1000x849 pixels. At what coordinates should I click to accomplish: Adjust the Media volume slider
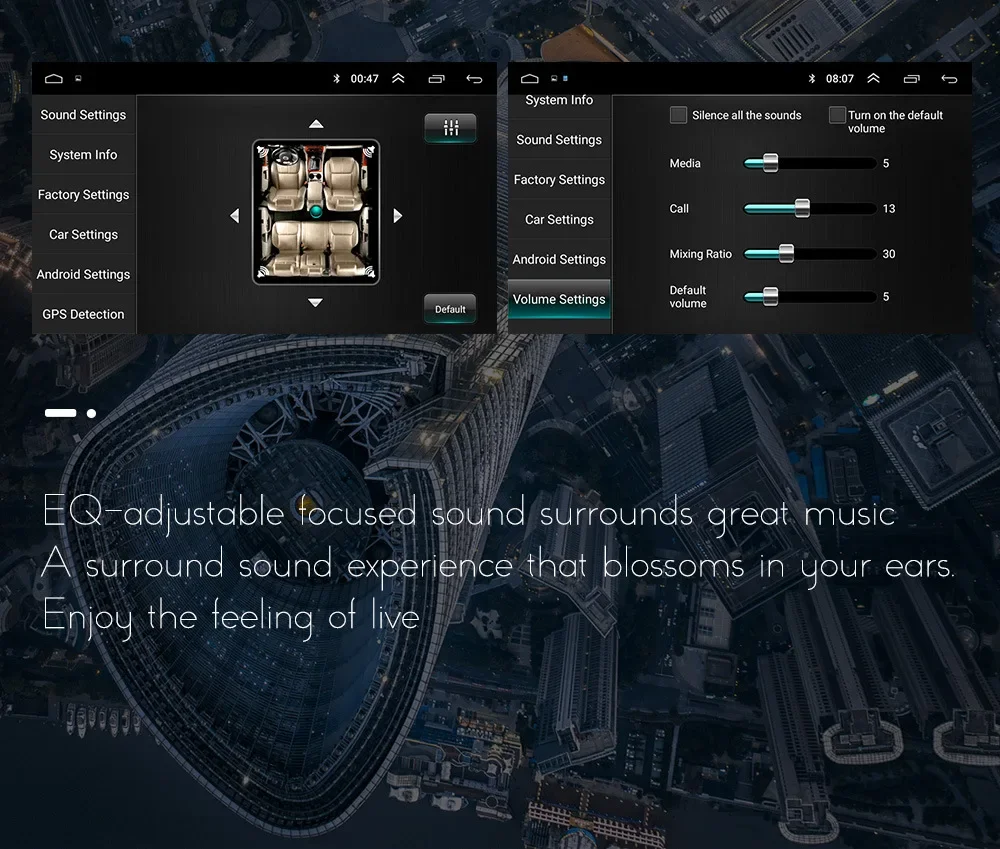pyautogui.click(x=810, y=163)
